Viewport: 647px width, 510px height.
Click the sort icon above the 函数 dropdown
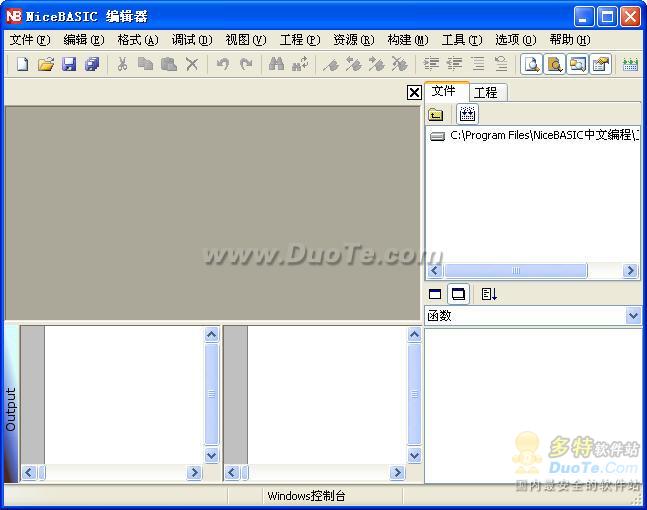click(489, 294)
